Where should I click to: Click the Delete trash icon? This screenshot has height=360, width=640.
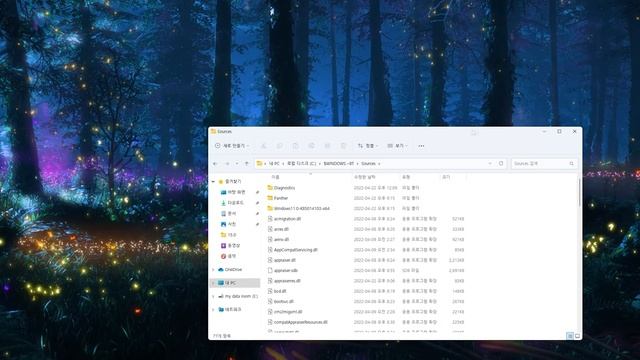343,146
